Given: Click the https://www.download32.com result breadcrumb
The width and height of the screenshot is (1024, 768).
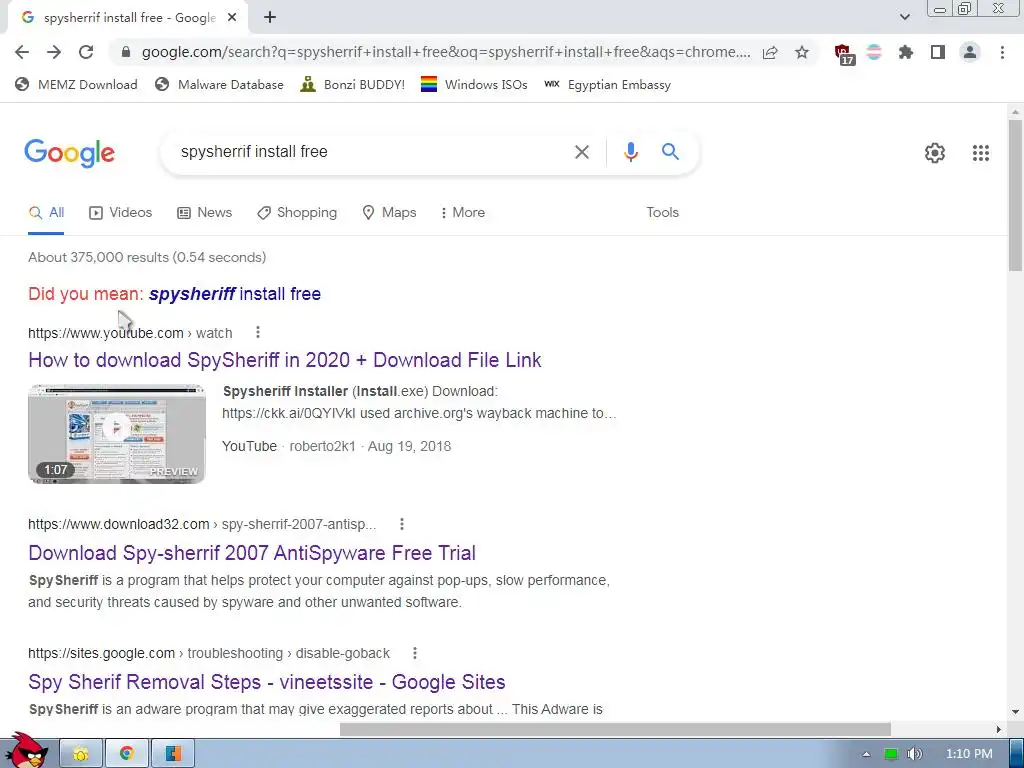Looking at the screenshot, I should 202,524.
